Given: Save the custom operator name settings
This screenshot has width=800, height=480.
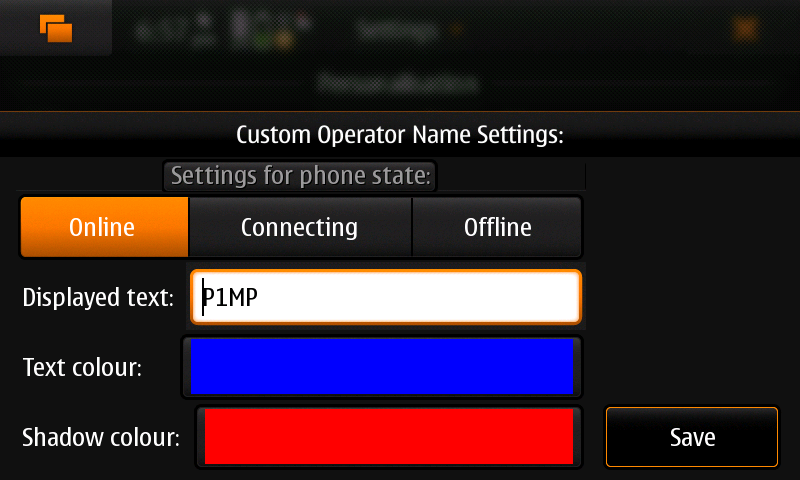Looking at the screenshot, I should tap(692, 437).
